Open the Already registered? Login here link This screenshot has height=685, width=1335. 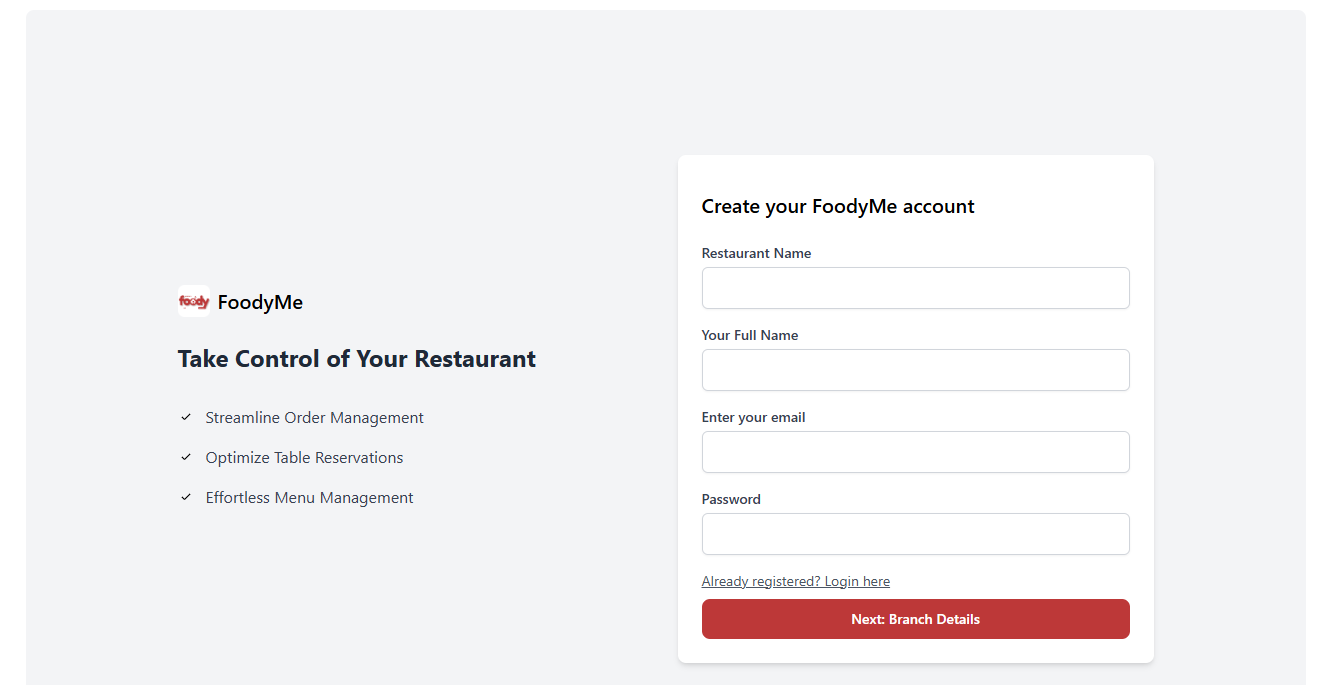coord(796,581)
